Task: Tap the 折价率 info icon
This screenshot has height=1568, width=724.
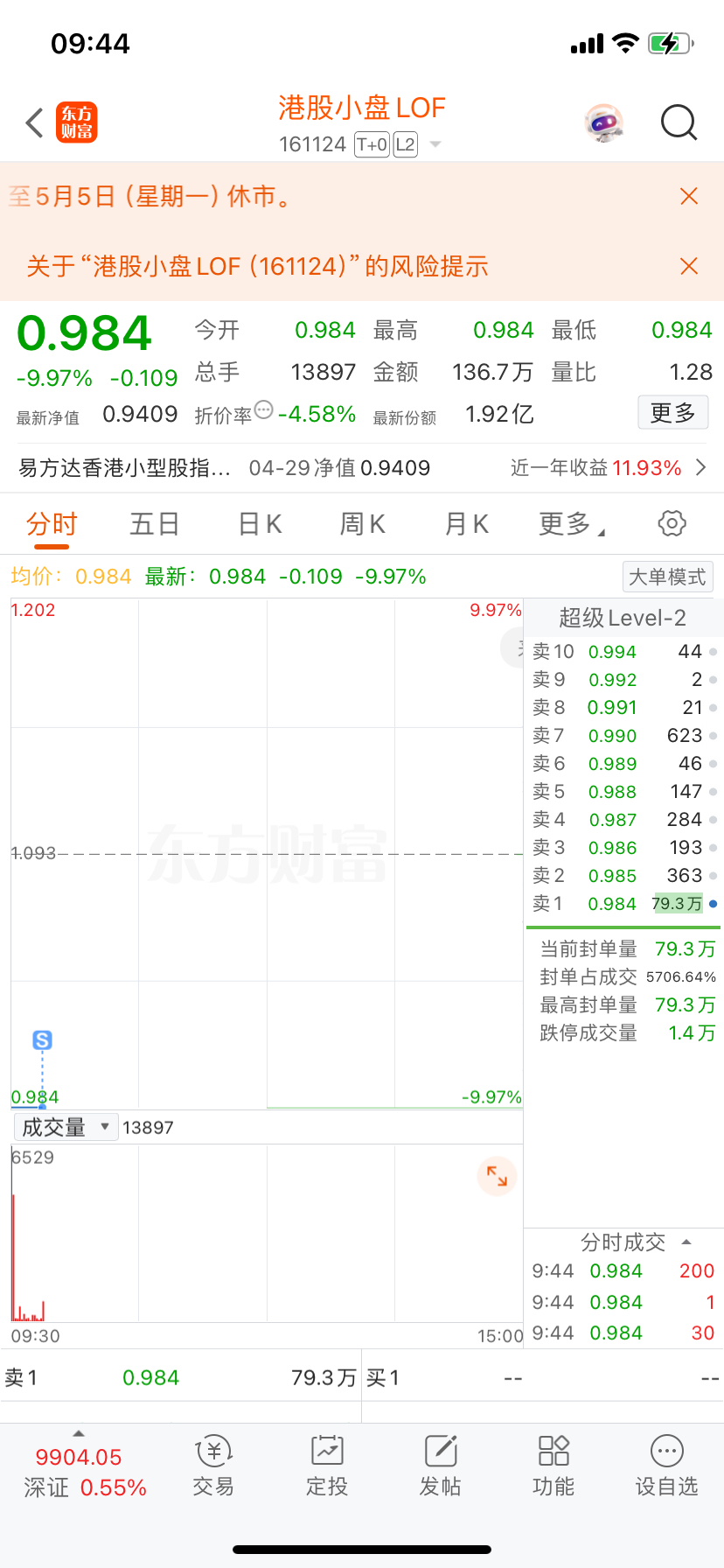Action: [x=263, y=409]
